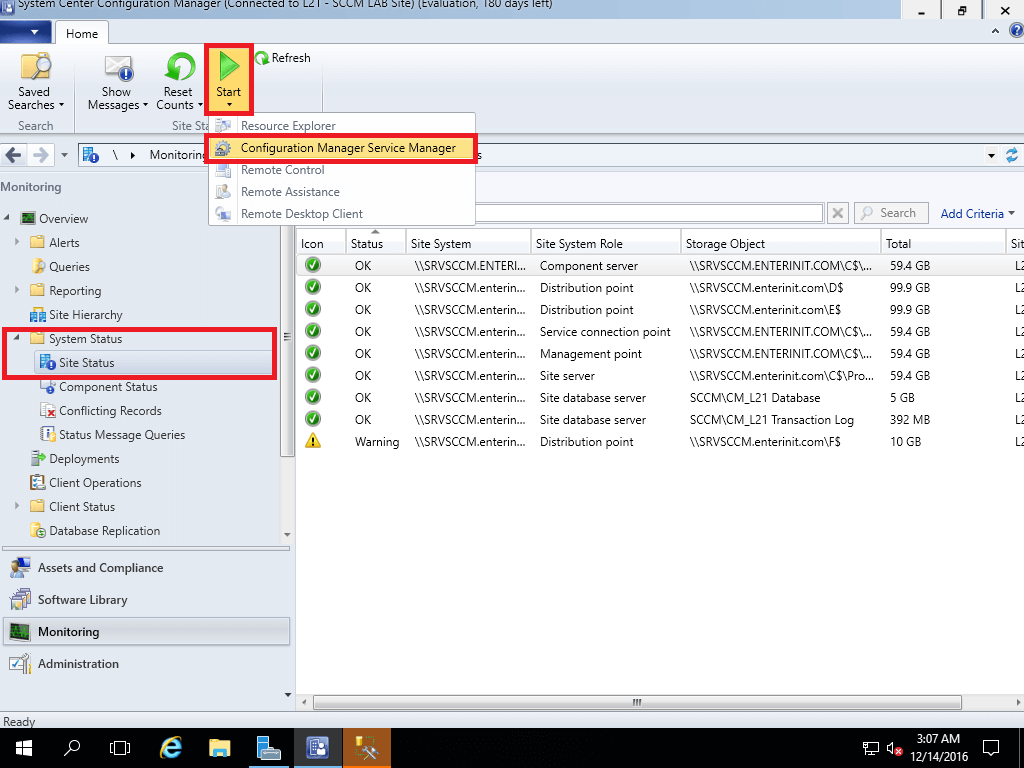Open Windows Start menu

point(24,748)
